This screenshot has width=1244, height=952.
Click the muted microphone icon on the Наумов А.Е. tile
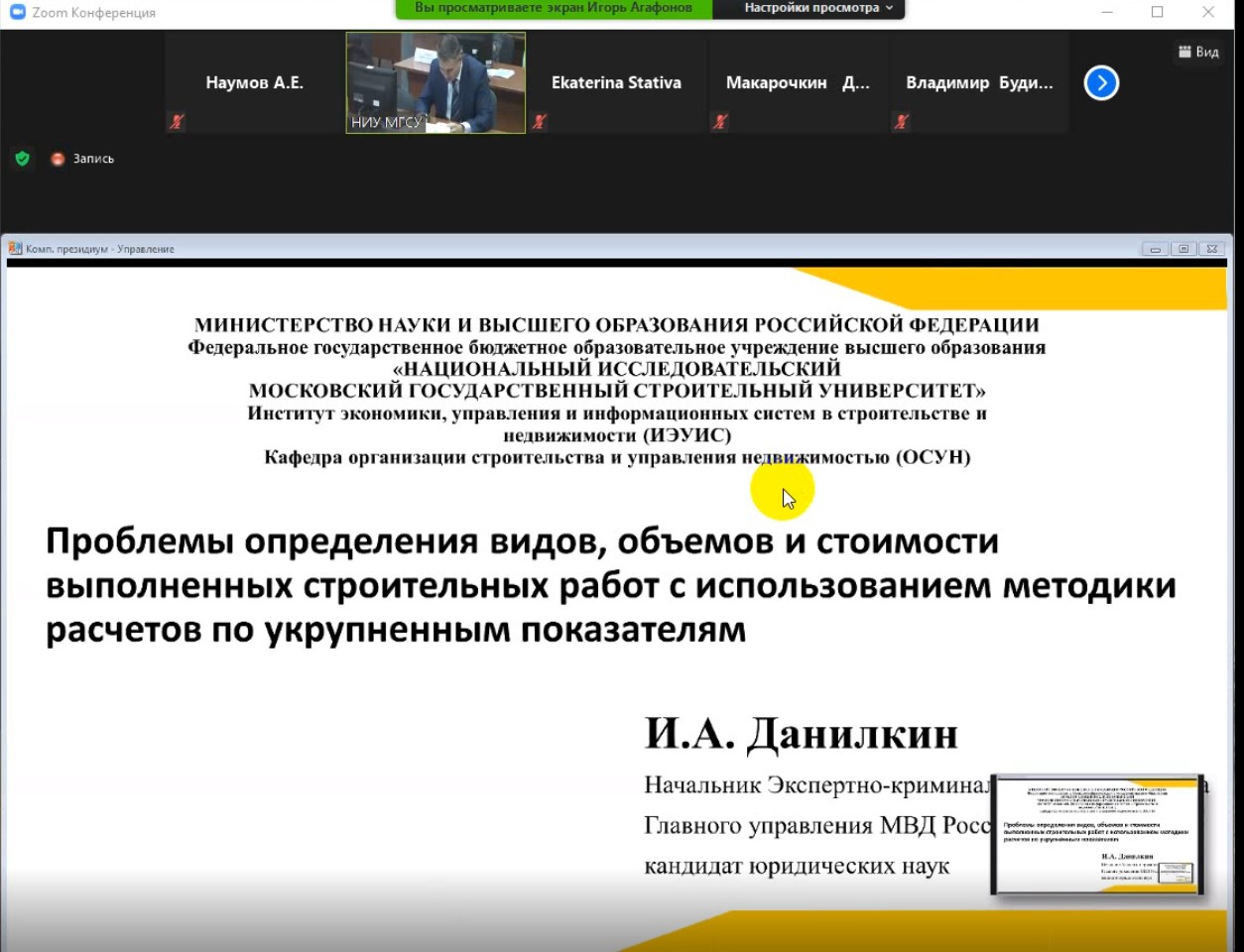click(177, 122)
